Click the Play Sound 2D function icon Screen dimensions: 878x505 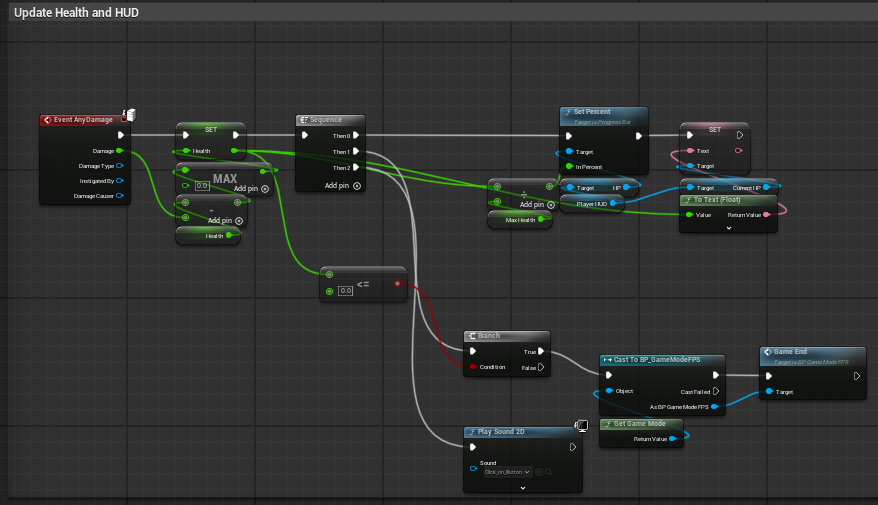(x=472, y=432)
